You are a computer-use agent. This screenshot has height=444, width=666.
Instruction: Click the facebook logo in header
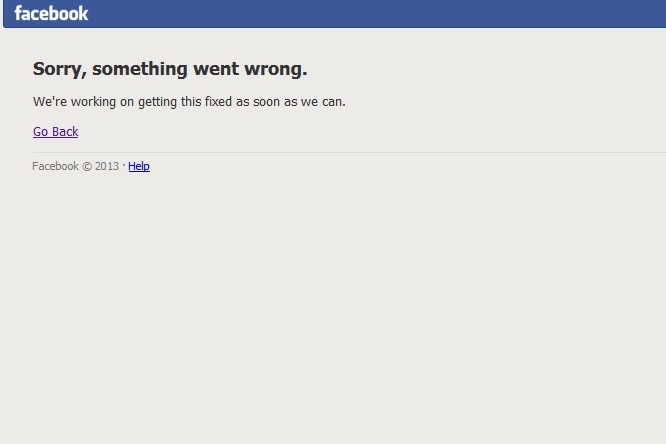[51, 14]
